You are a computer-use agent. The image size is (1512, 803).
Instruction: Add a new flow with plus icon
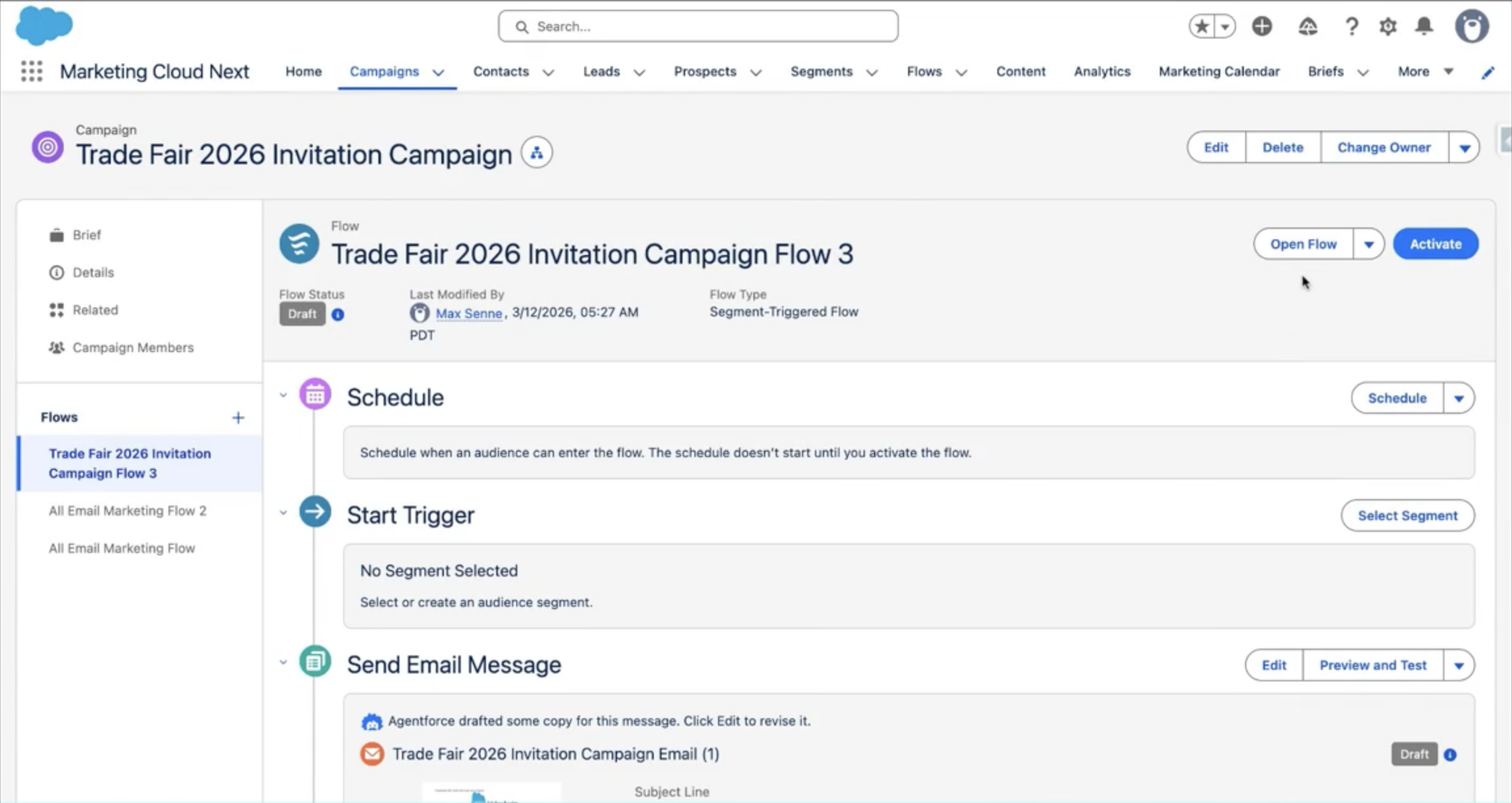tap(237, 418)
